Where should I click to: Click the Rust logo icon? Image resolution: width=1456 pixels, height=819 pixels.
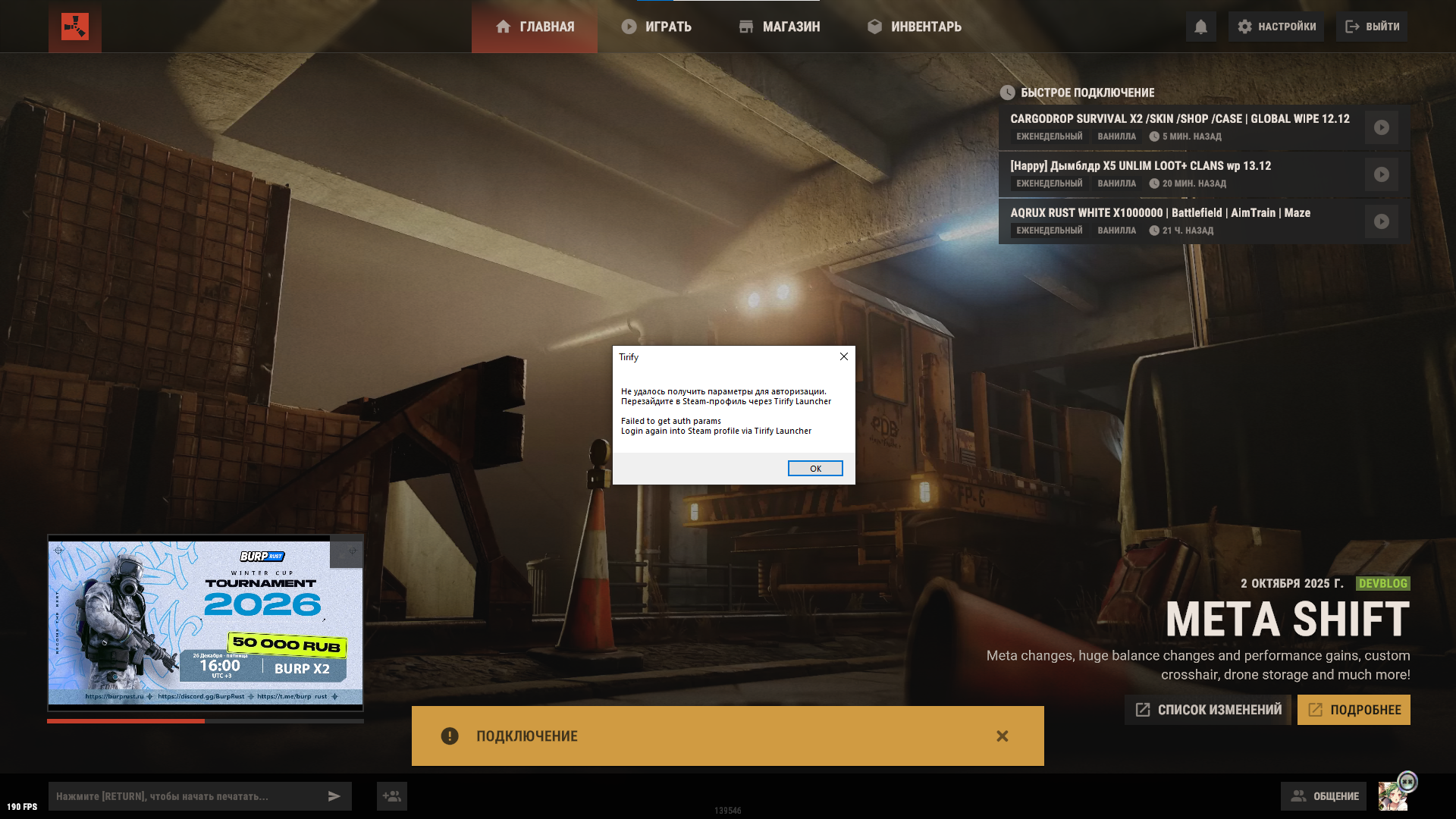74,27
